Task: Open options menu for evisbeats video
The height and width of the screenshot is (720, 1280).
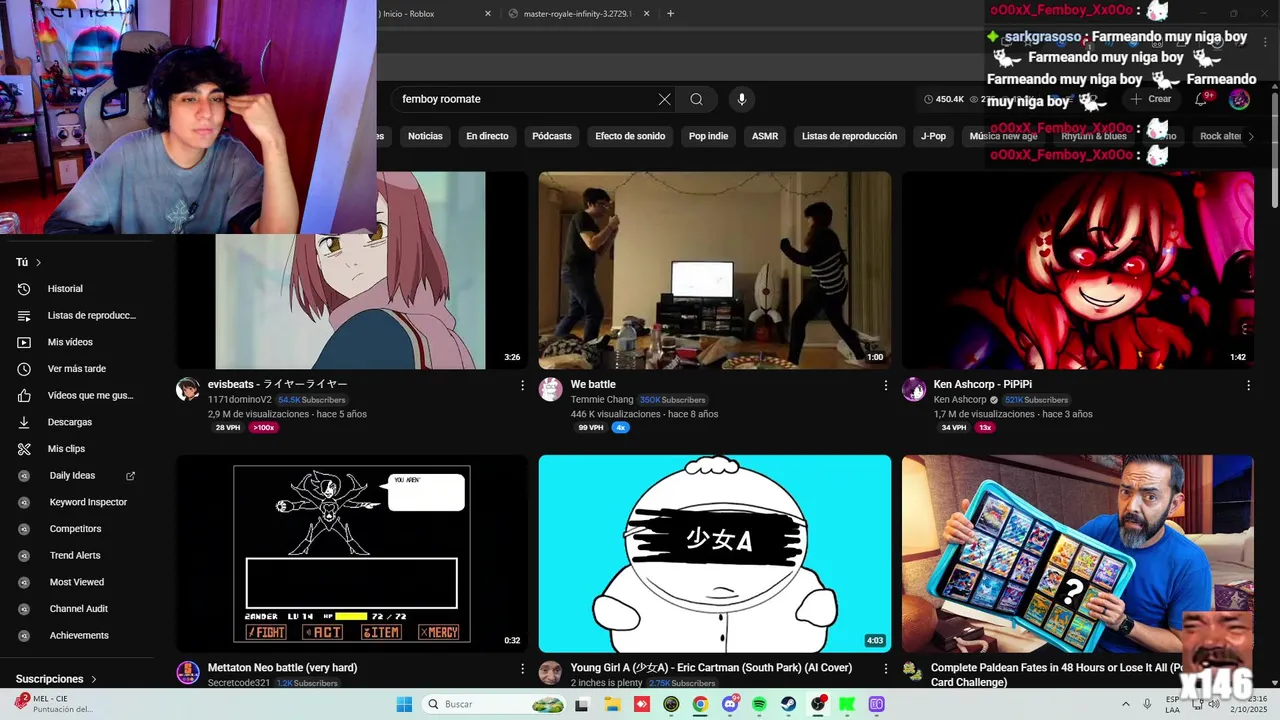Action: tap(522, 385)
